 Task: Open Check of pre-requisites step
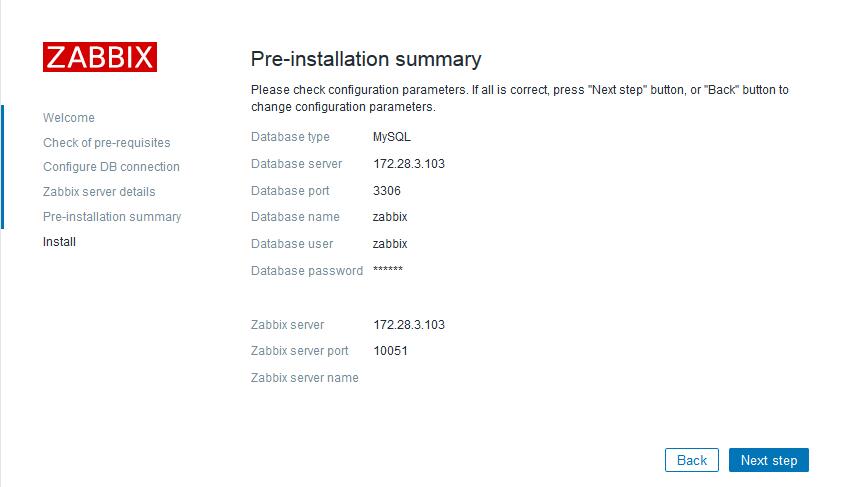click(x=107, y=143)
